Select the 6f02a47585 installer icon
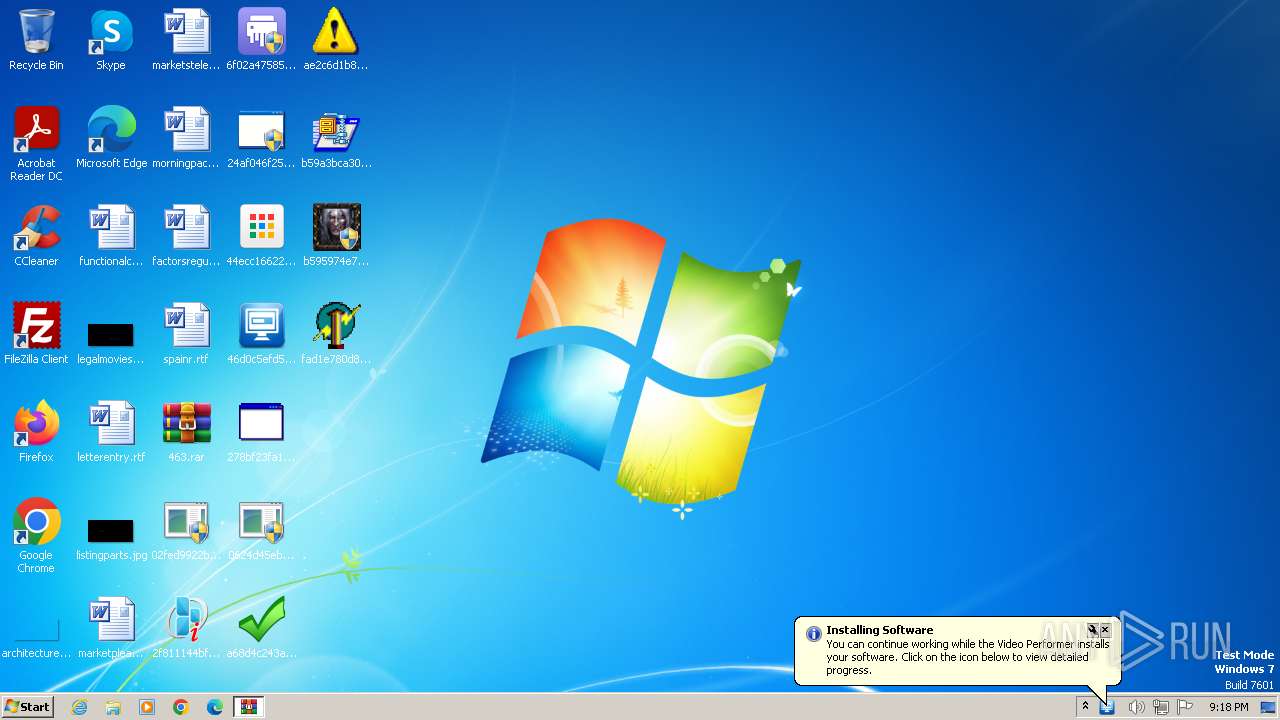Screen dimensions: 1280x720 [261, 40]
